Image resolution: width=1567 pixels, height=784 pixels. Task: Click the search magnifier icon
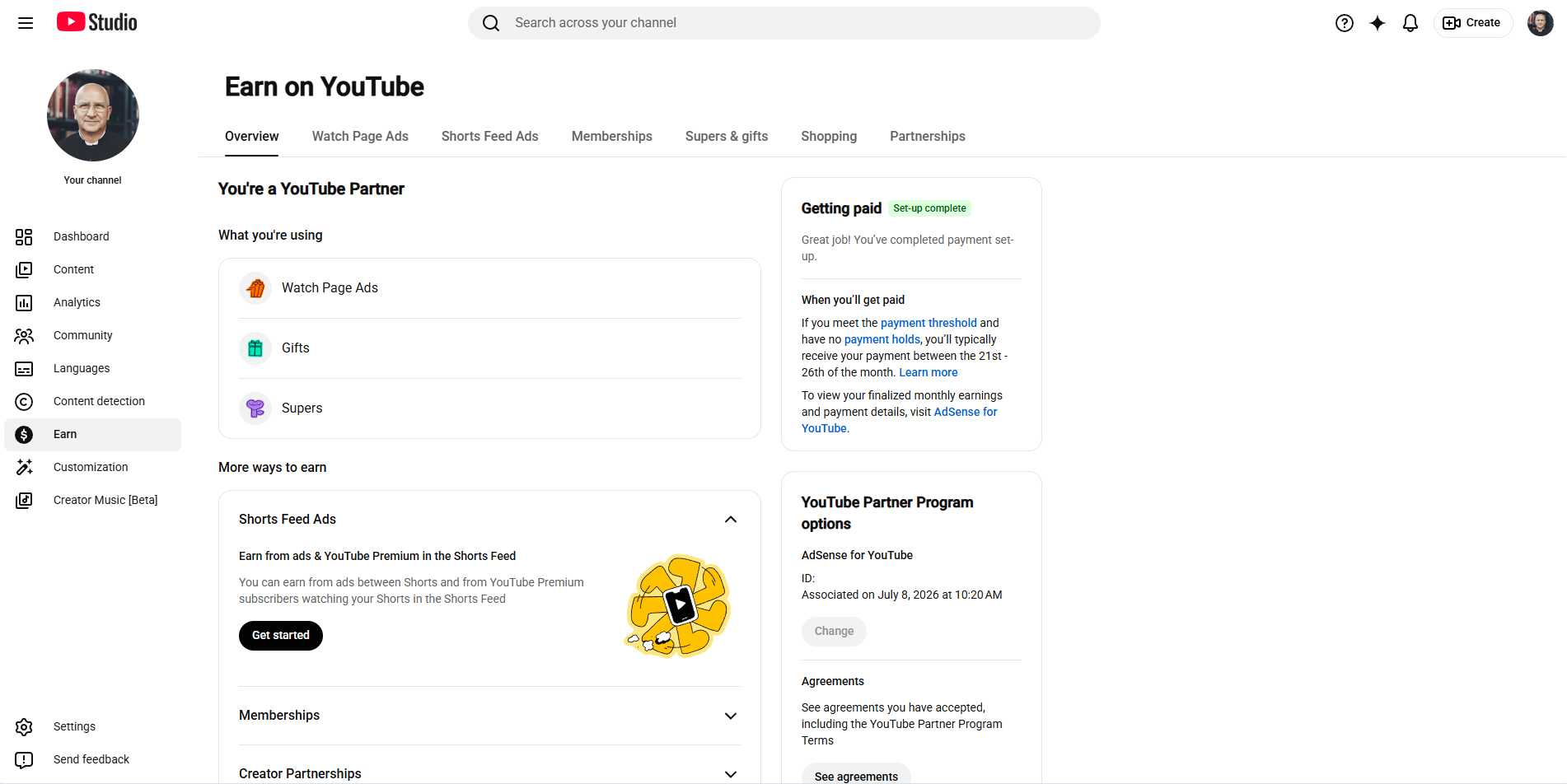click(491, 23)
